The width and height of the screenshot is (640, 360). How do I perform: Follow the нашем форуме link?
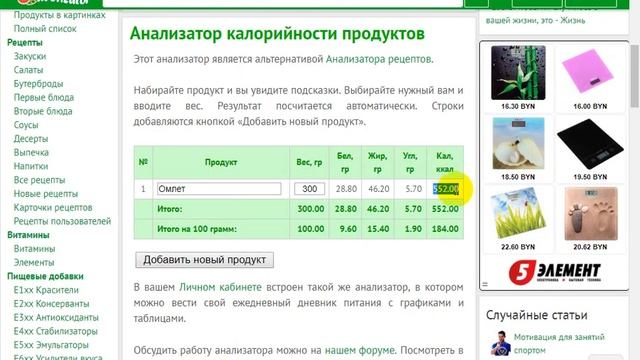360,351
